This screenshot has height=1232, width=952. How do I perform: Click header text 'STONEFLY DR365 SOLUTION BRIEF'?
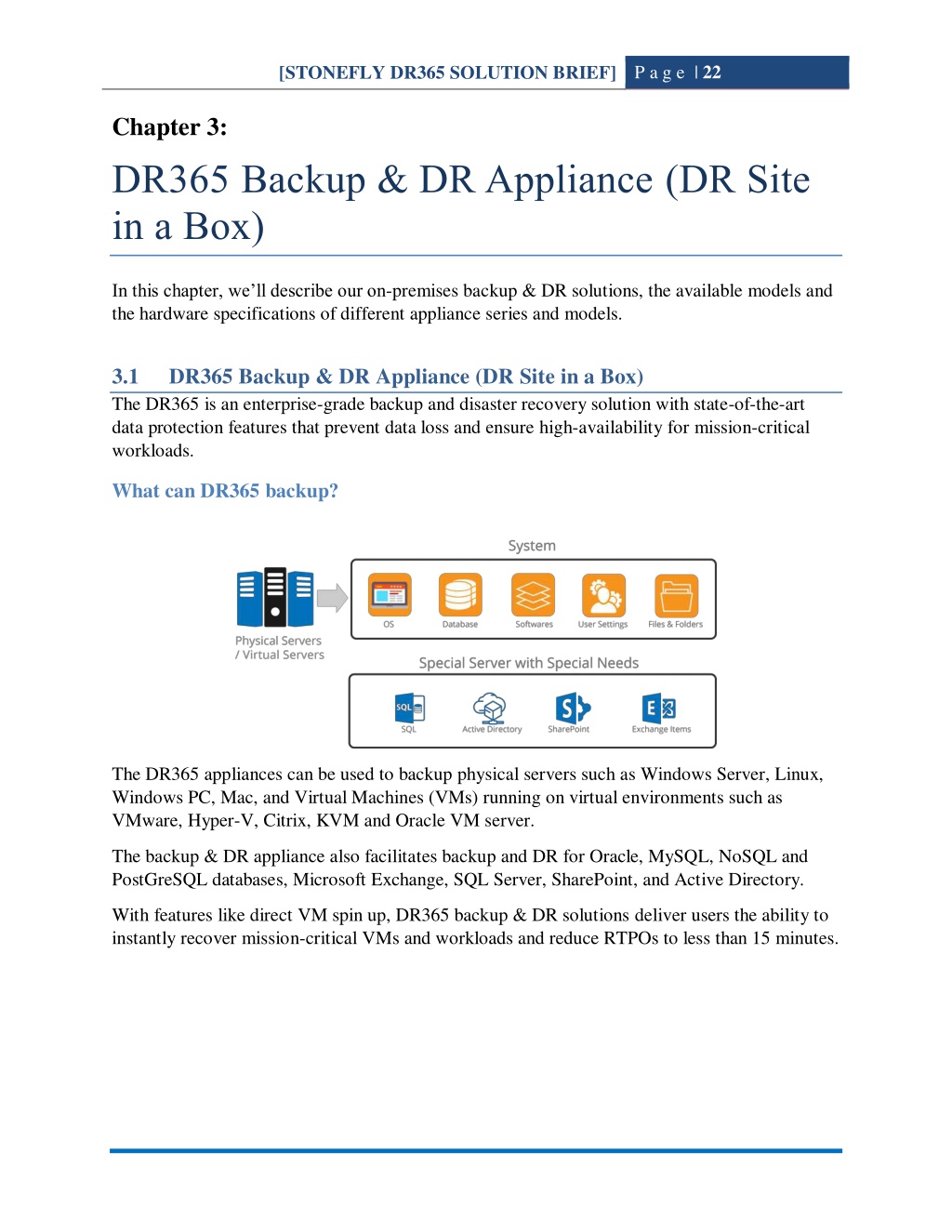click(x=447, y=73)
